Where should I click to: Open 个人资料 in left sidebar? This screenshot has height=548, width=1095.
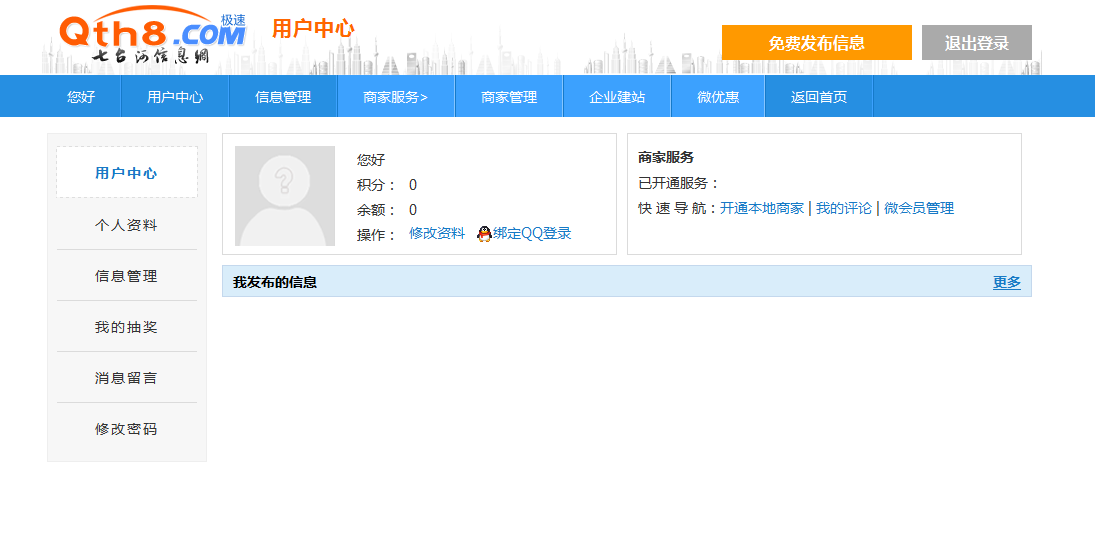(126, 225)
